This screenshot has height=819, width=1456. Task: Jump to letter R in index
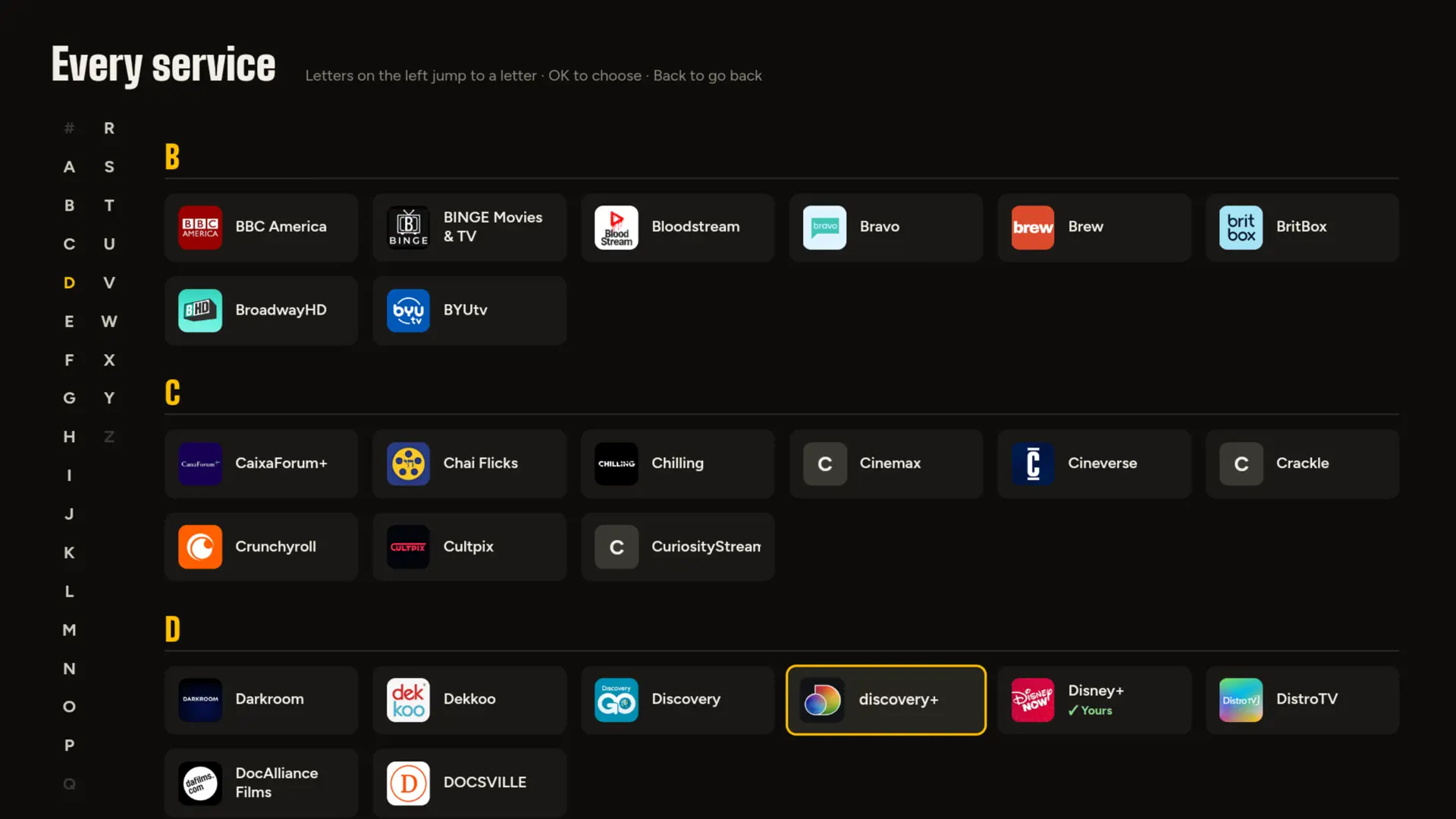[x=109, y=128]
